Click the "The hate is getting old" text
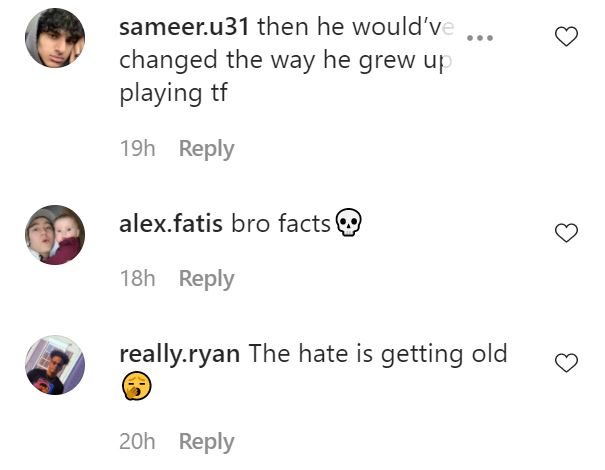 point(378,353)
